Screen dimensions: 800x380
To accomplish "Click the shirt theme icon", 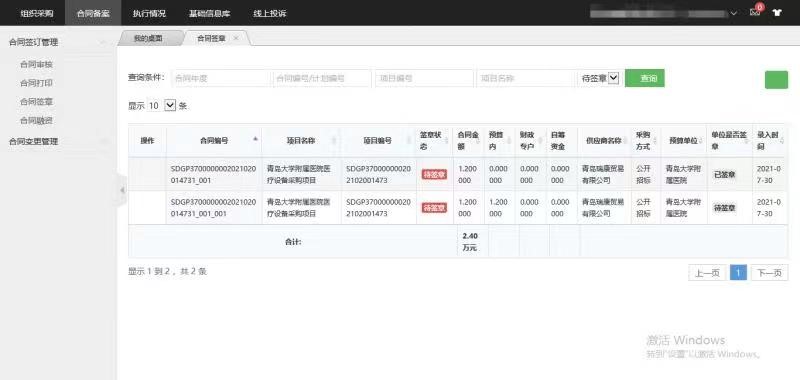I will pyautogui.click(x=777, y=13).
